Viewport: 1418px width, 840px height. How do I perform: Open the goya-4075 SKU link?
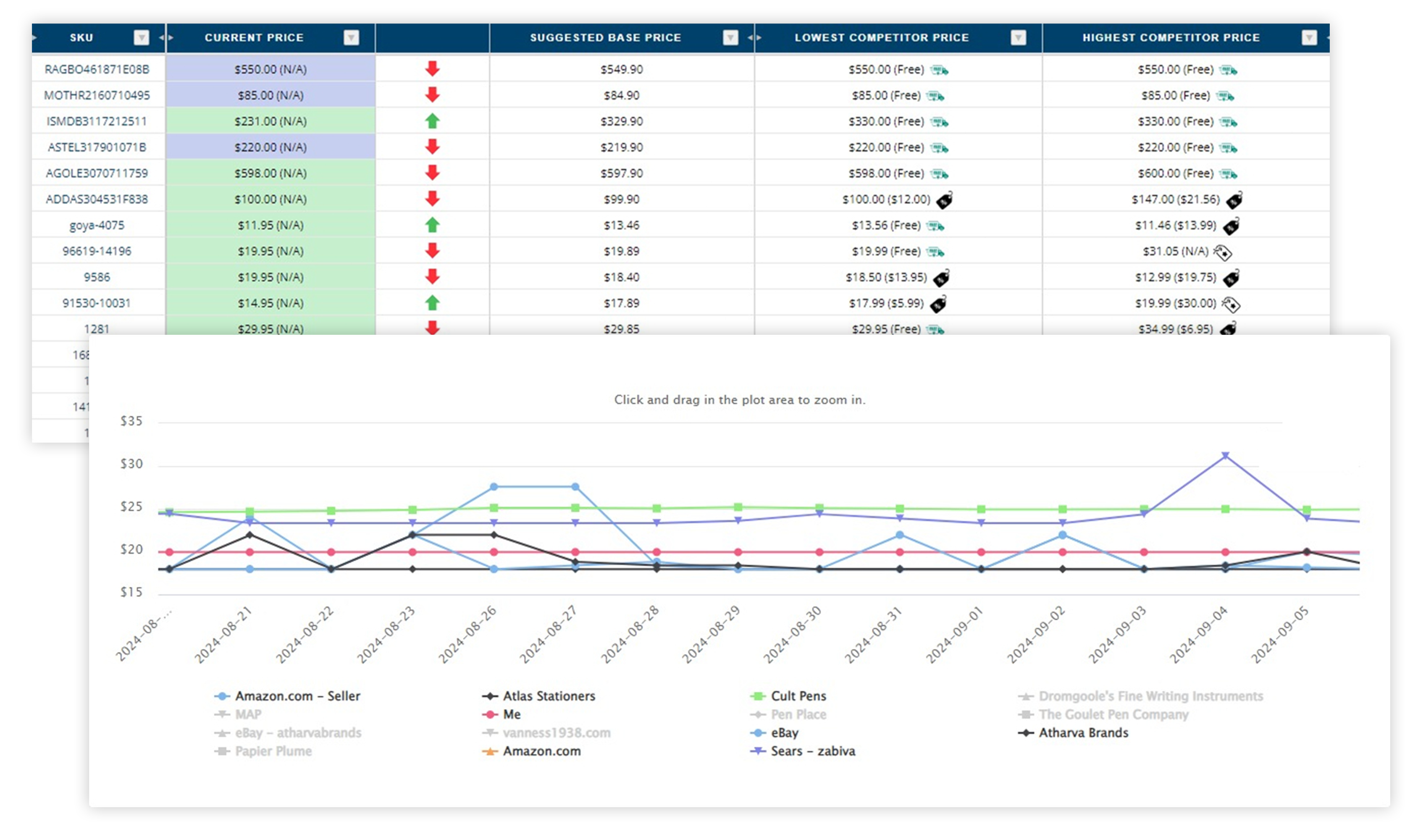(97, 225)
